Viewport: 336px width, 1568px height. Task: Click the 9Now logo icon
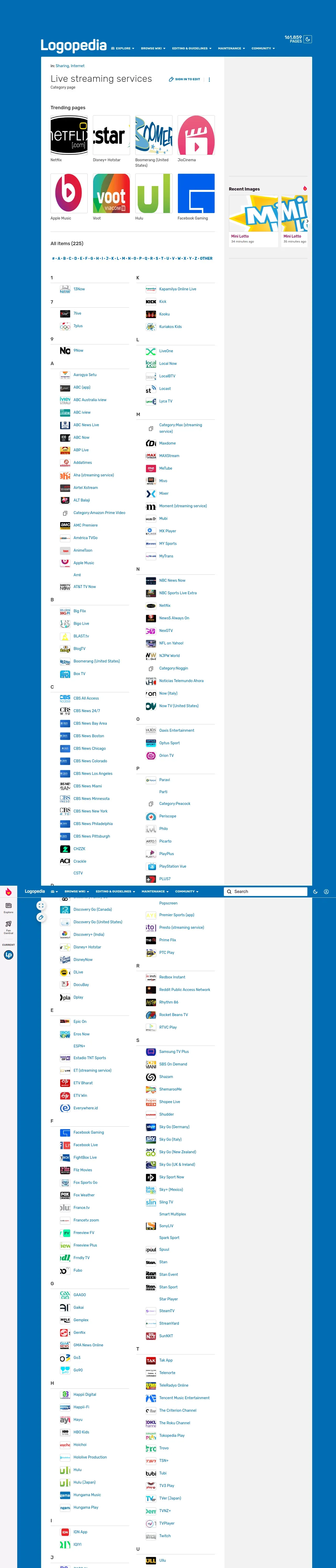click(x=65, y=351)
